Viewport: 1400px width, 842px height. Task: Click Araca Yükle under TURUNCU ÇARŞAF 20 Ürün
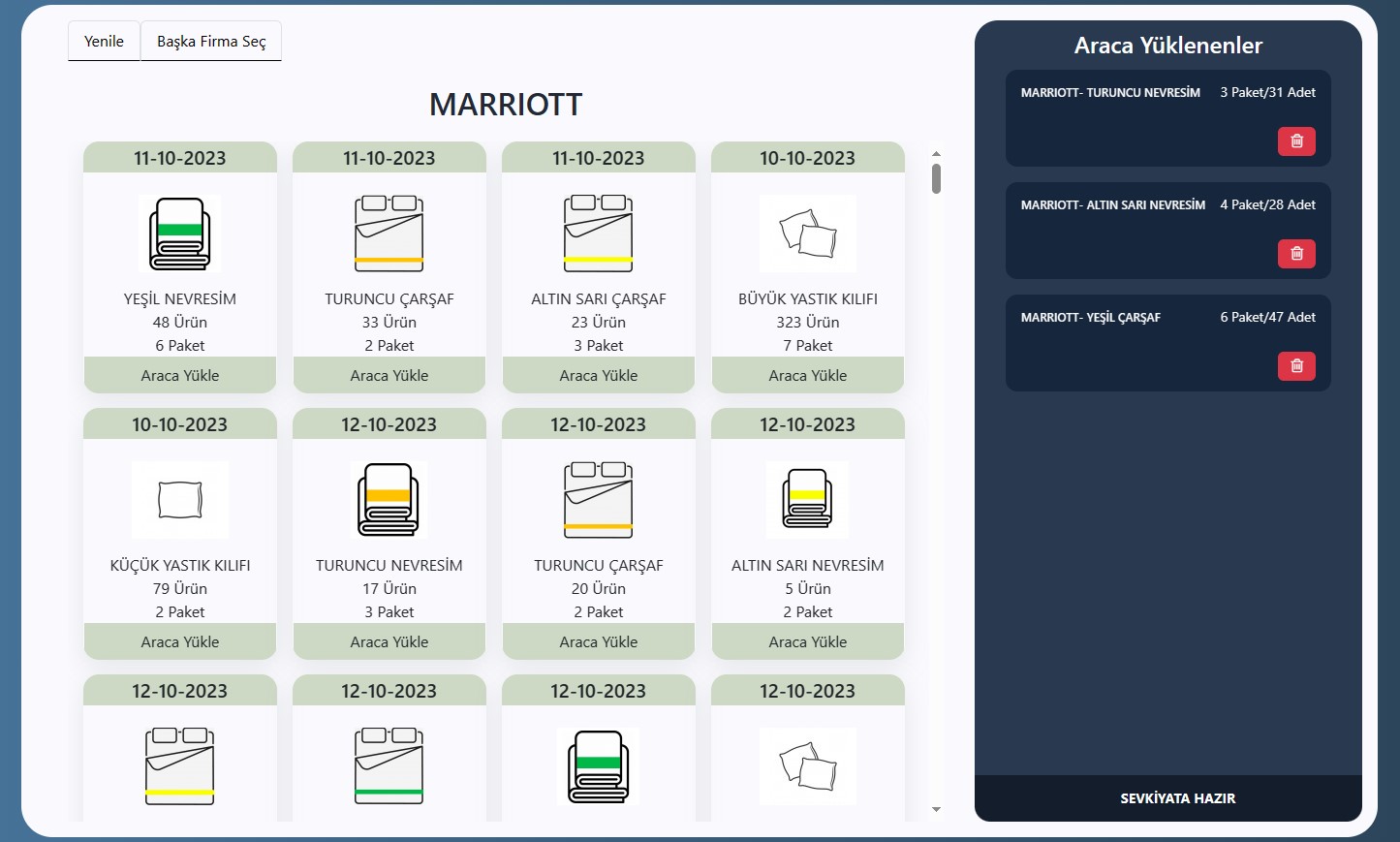pos(599,641)
